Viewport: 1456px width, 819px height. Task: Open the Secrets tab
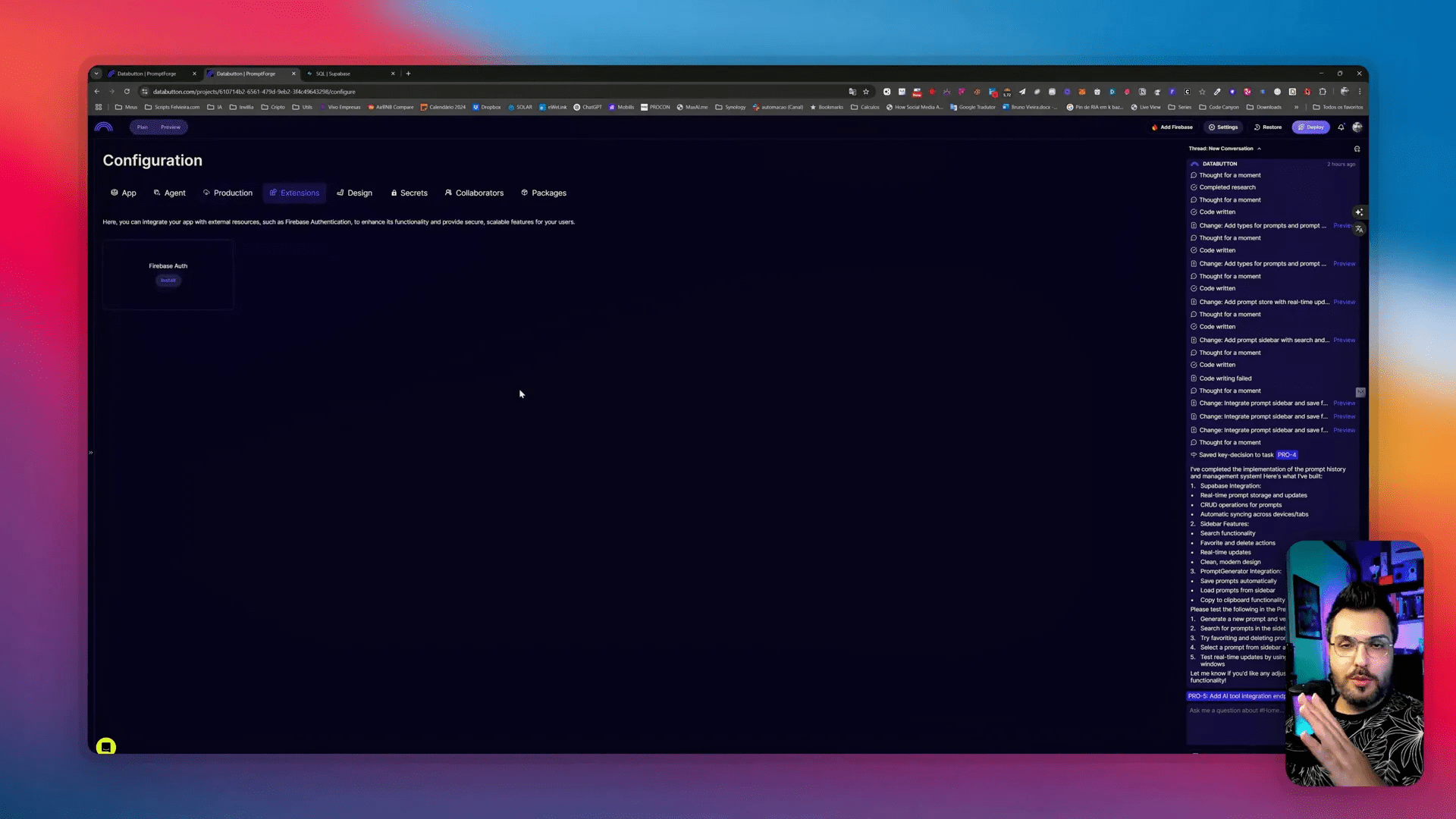(409, 193)
